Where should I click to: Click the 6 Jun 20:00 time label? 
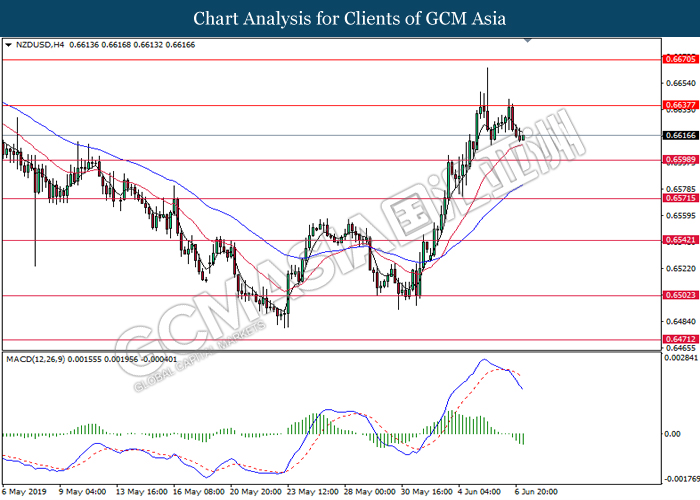[536, 492]
